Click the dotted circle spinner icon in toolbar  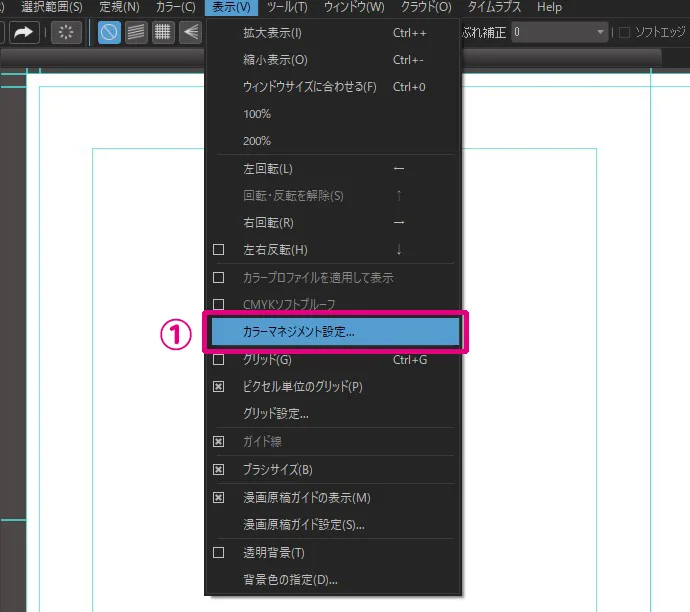coord(67,32)
